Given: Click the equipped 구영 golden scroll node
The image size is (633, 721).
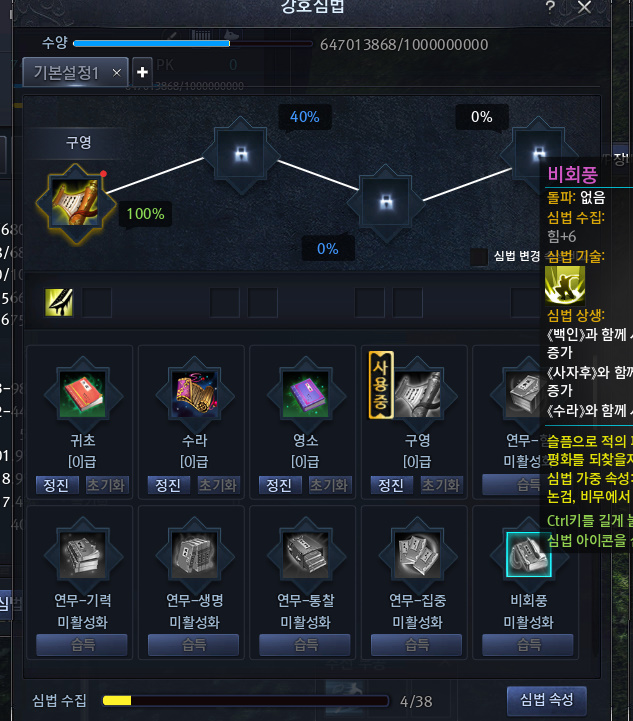Looking at the screenshot, I should (75, 203).
